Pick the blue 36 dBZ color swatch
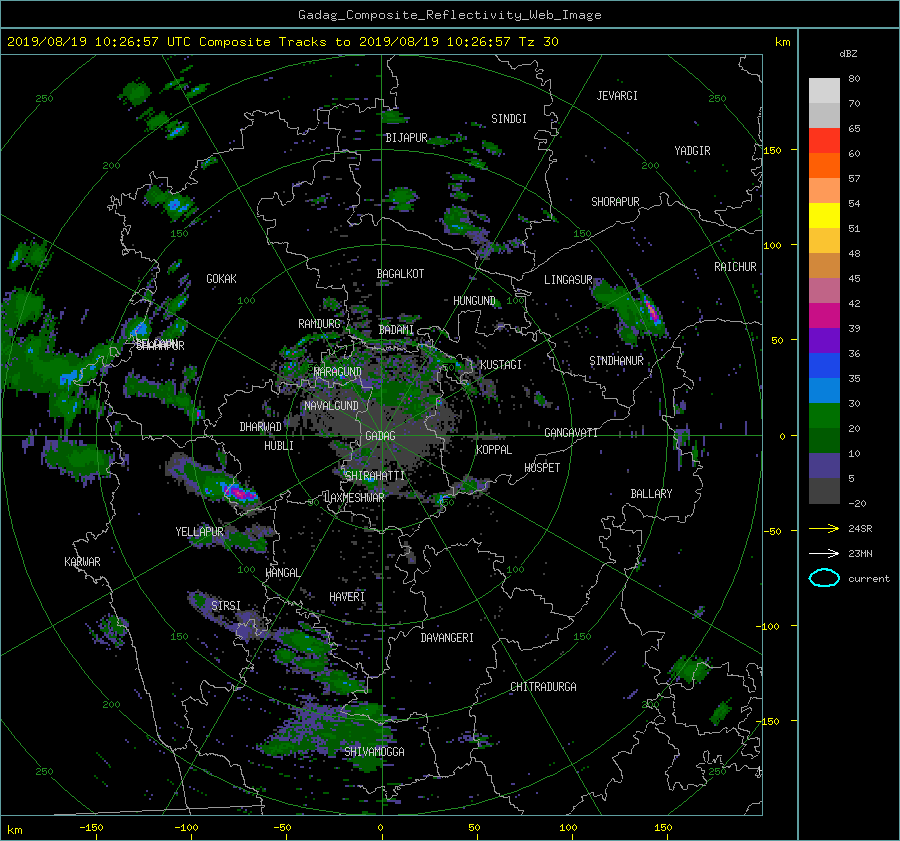900x841 pixels. click(x=824, y=365)
